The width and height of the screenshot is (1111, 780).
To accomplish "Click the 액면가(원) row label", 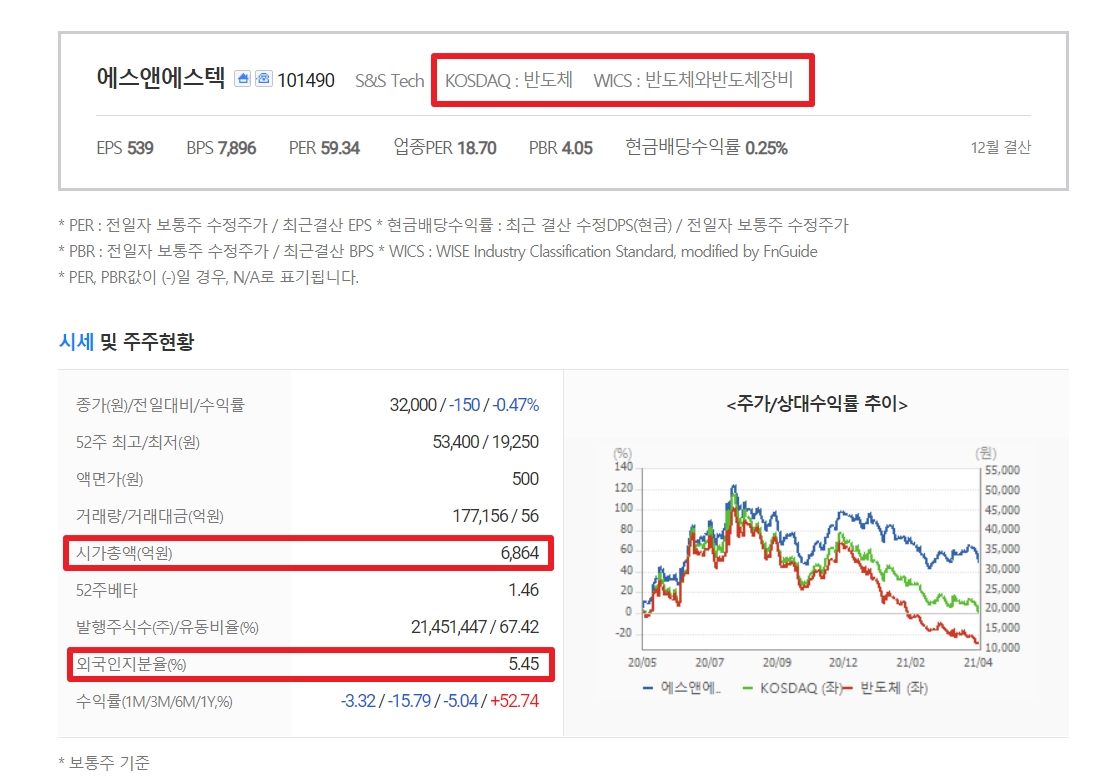I will tap(110, 480).
